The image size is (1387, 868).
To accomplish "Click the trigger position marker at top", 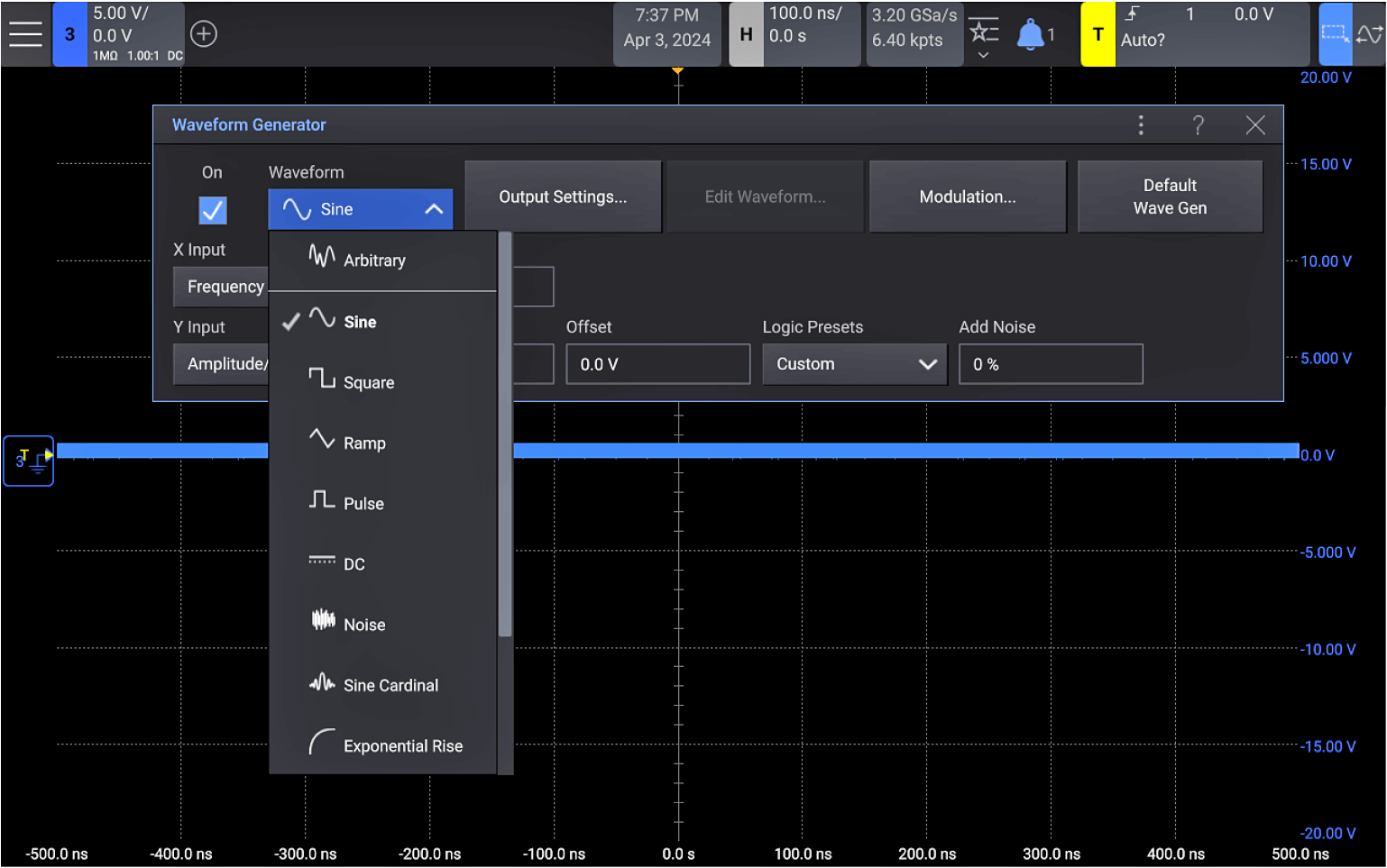I will (x=677, y=70).
